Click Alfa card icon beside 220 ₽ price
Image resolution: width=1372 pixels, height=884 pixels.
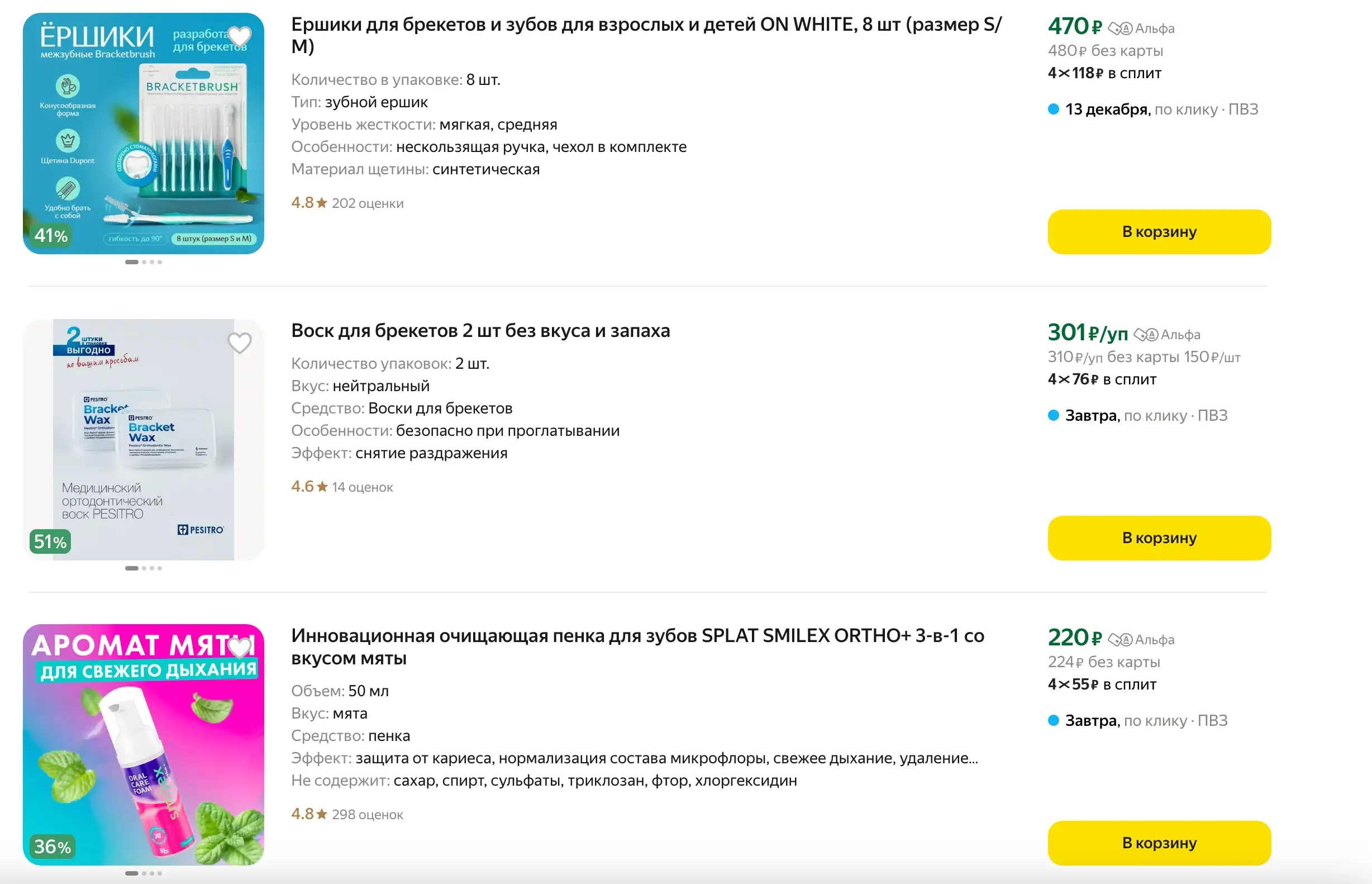point(1119,639)
